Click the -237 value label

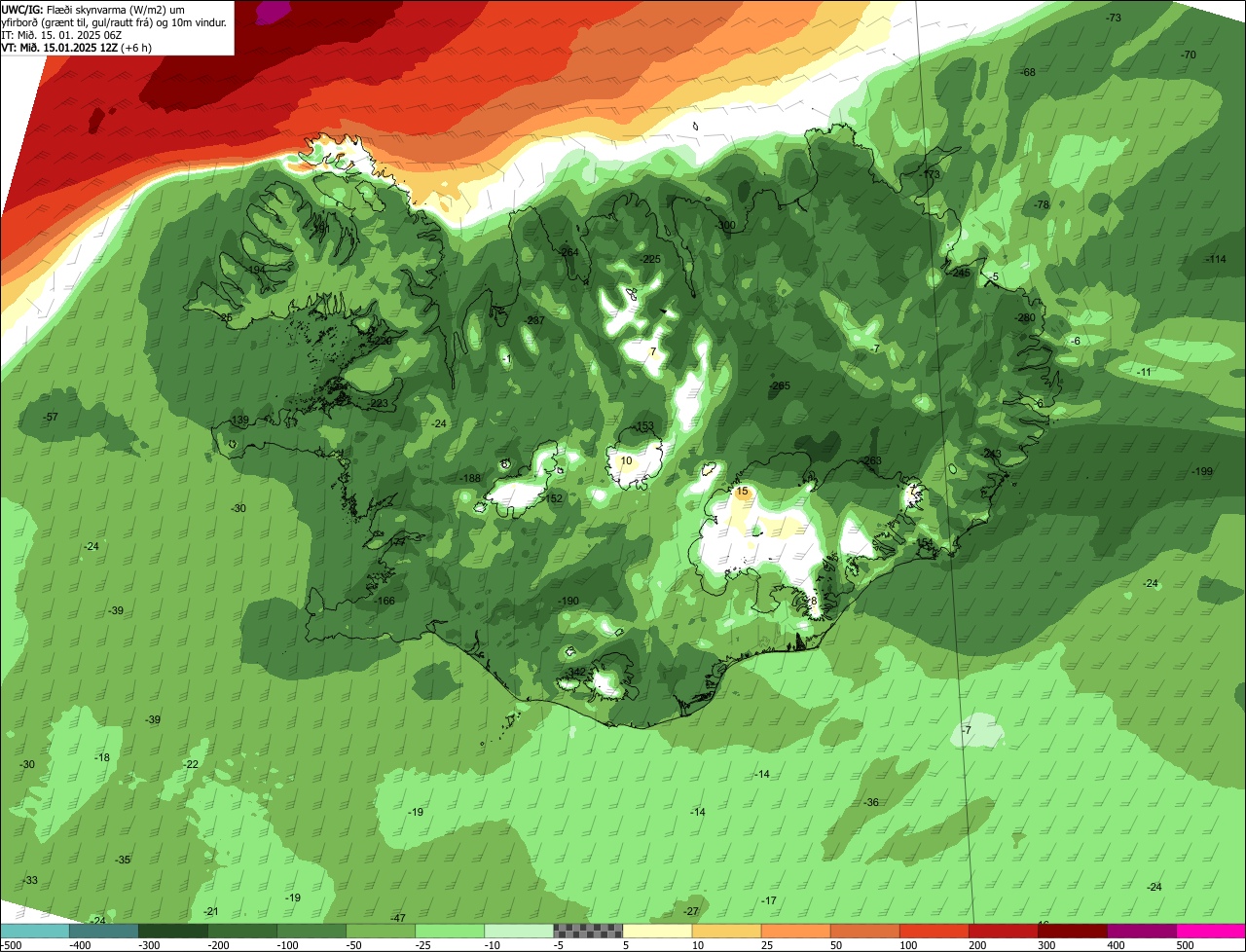click(534, 320)
